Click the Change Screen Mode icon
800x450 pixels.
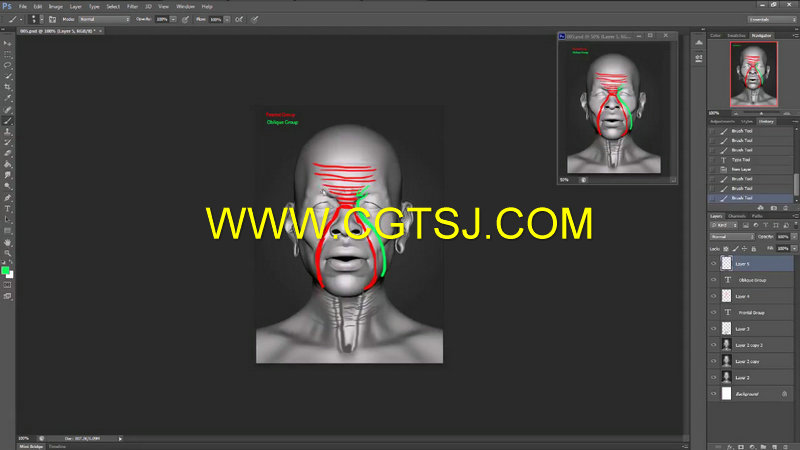pos(7,296)
